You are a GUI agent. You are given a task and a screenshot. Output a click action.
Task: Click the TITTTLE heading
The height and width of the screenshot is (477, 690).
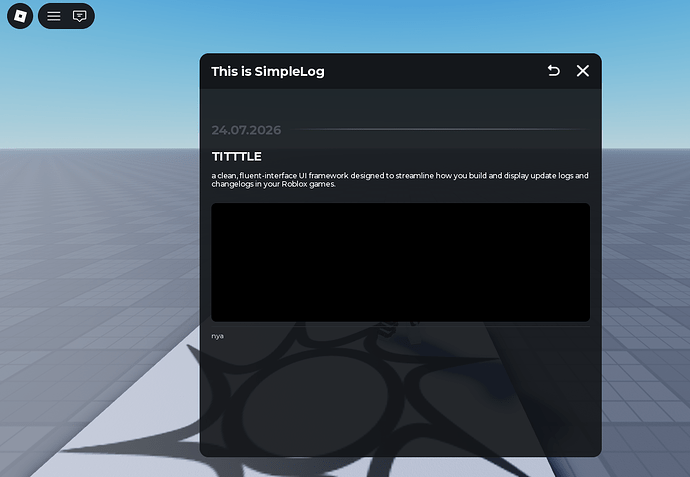pyautogui.click(x=236, y=157)
